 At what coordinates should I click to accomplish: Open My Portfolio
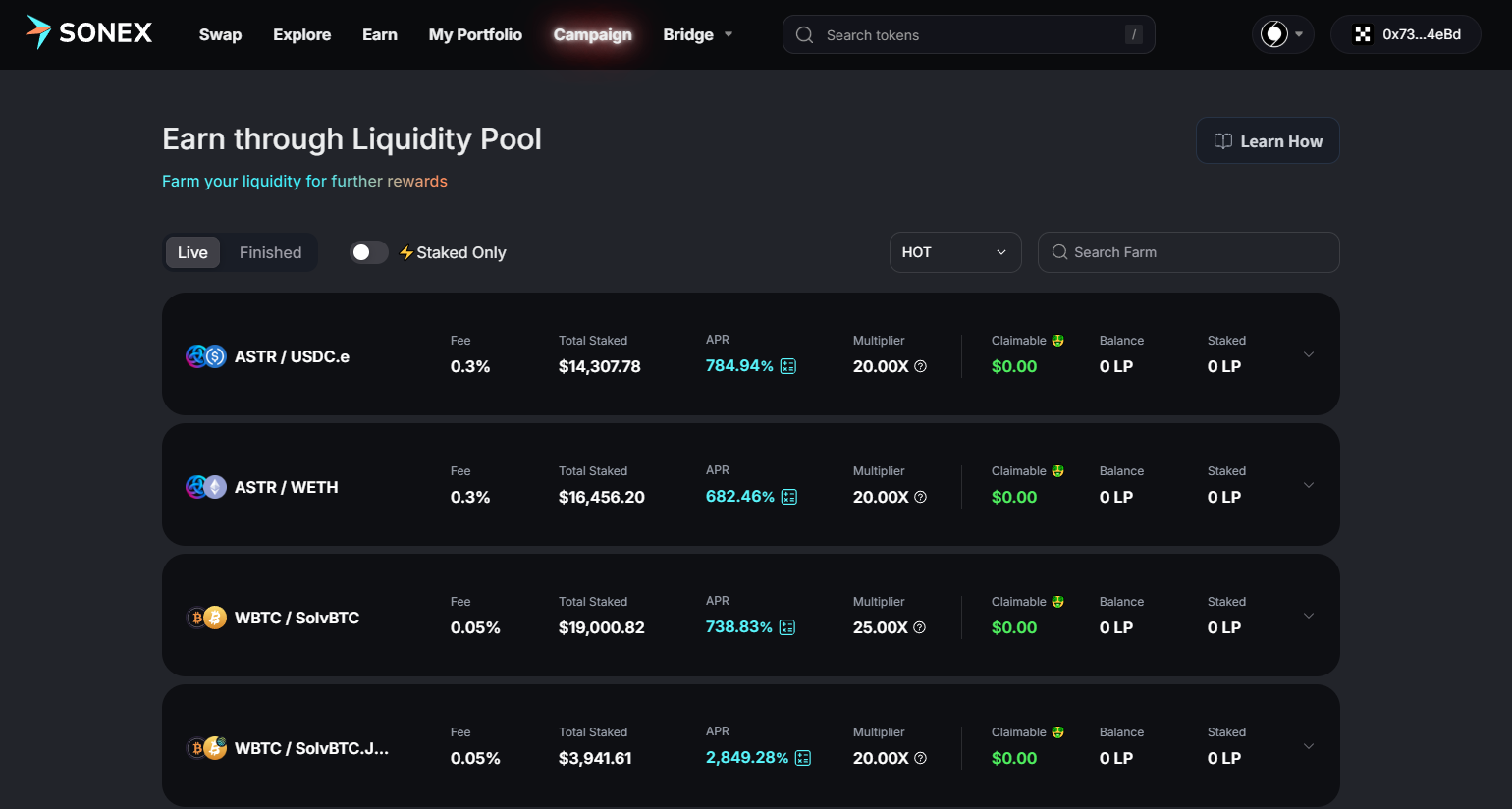[475, 34]
